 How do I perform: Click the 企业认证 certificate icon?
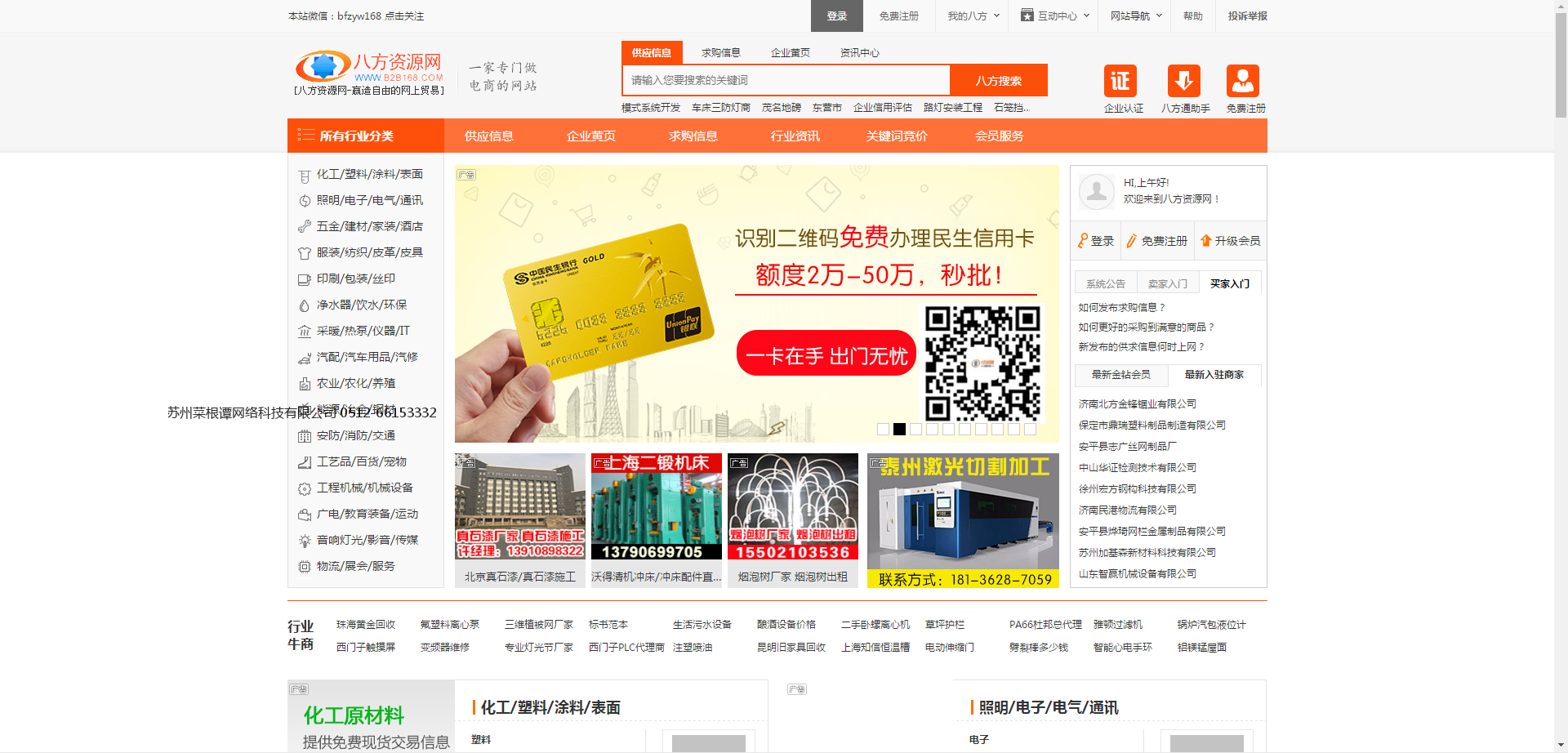1120,81
